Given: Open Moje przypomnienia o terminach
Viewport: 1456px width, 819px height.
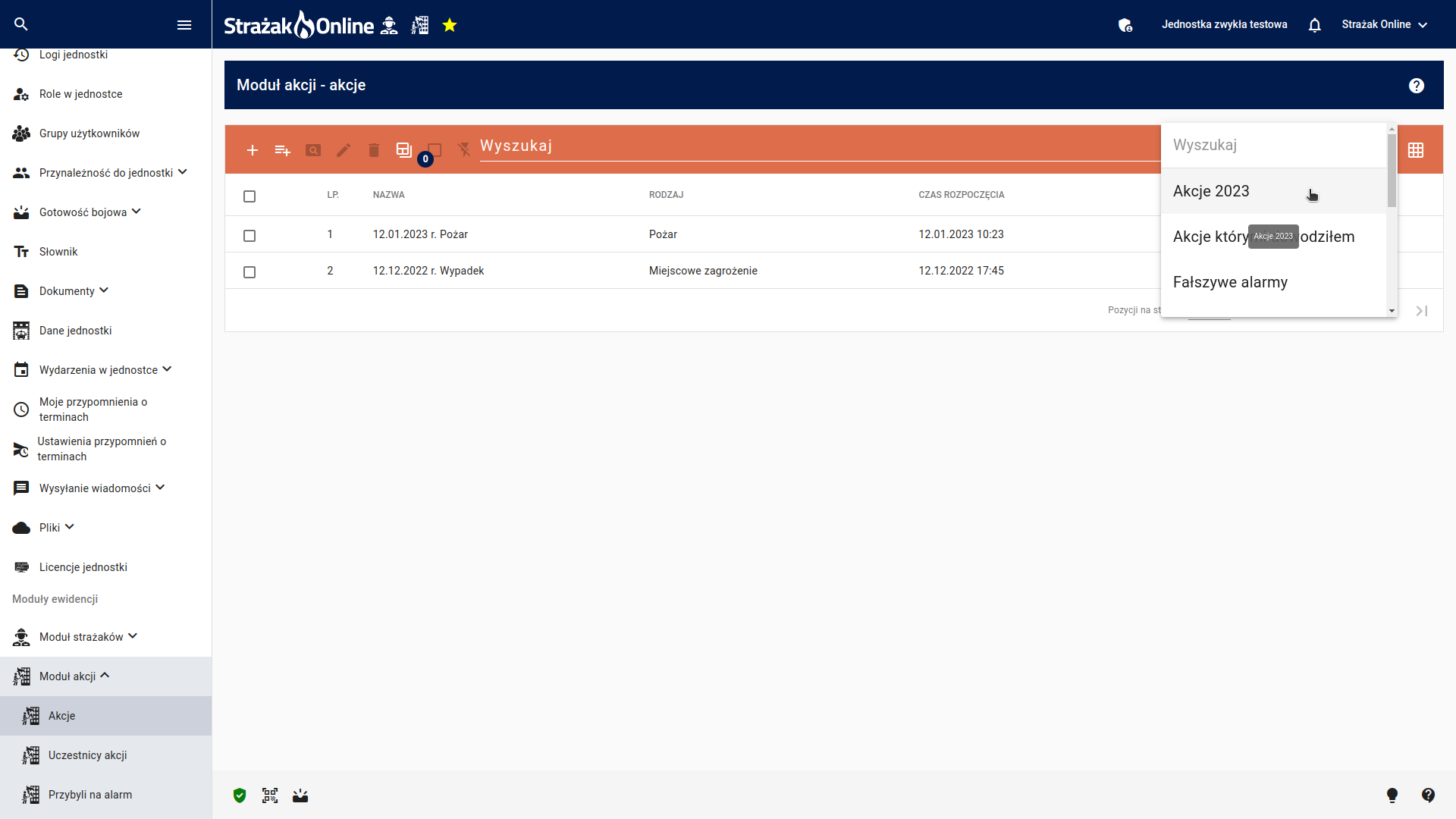Looking at the screenshot, I should tap(105, 409).
